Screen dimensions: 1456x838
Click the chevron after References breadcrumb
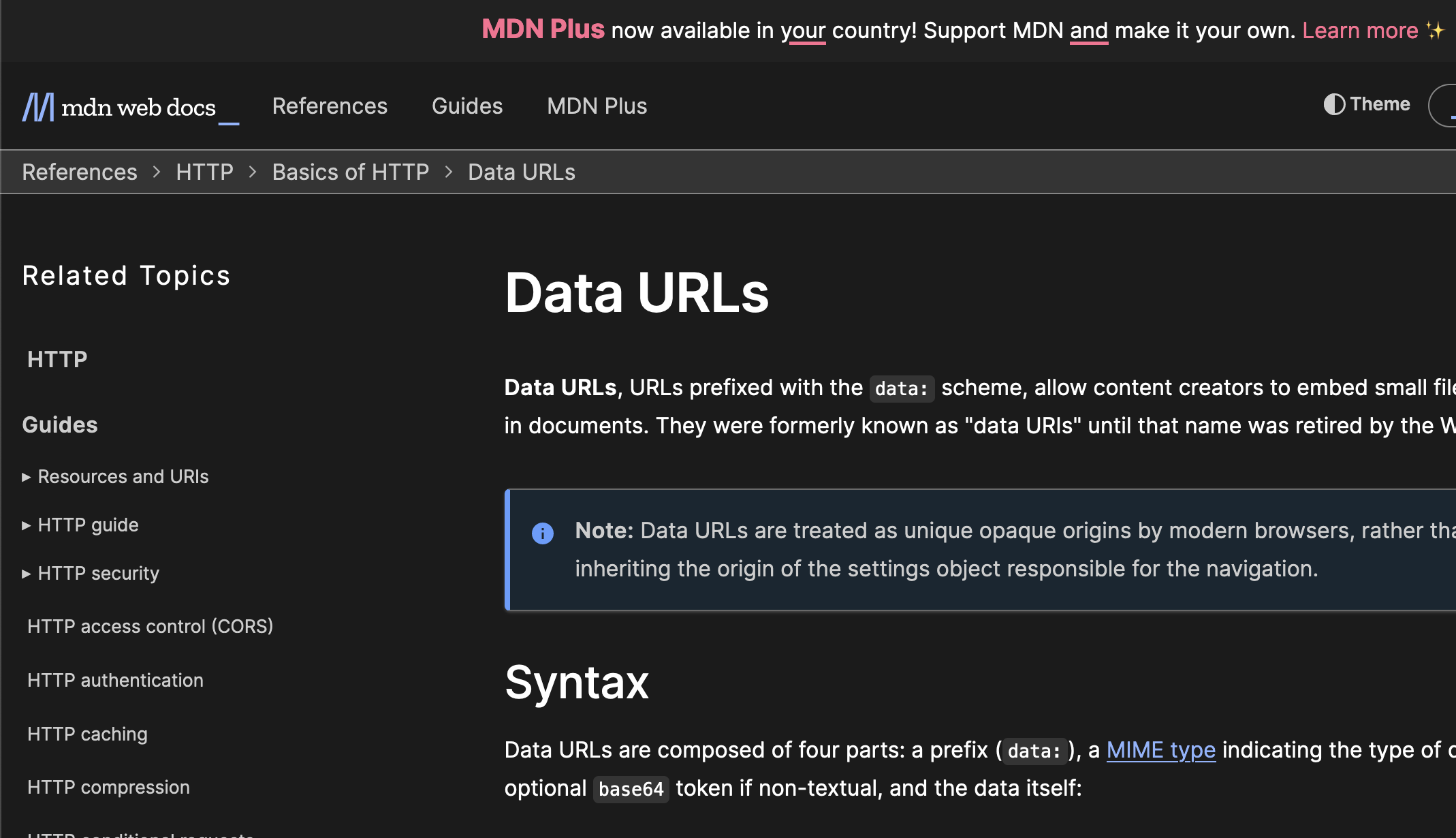pyautogui.click(x=156, y=172)
